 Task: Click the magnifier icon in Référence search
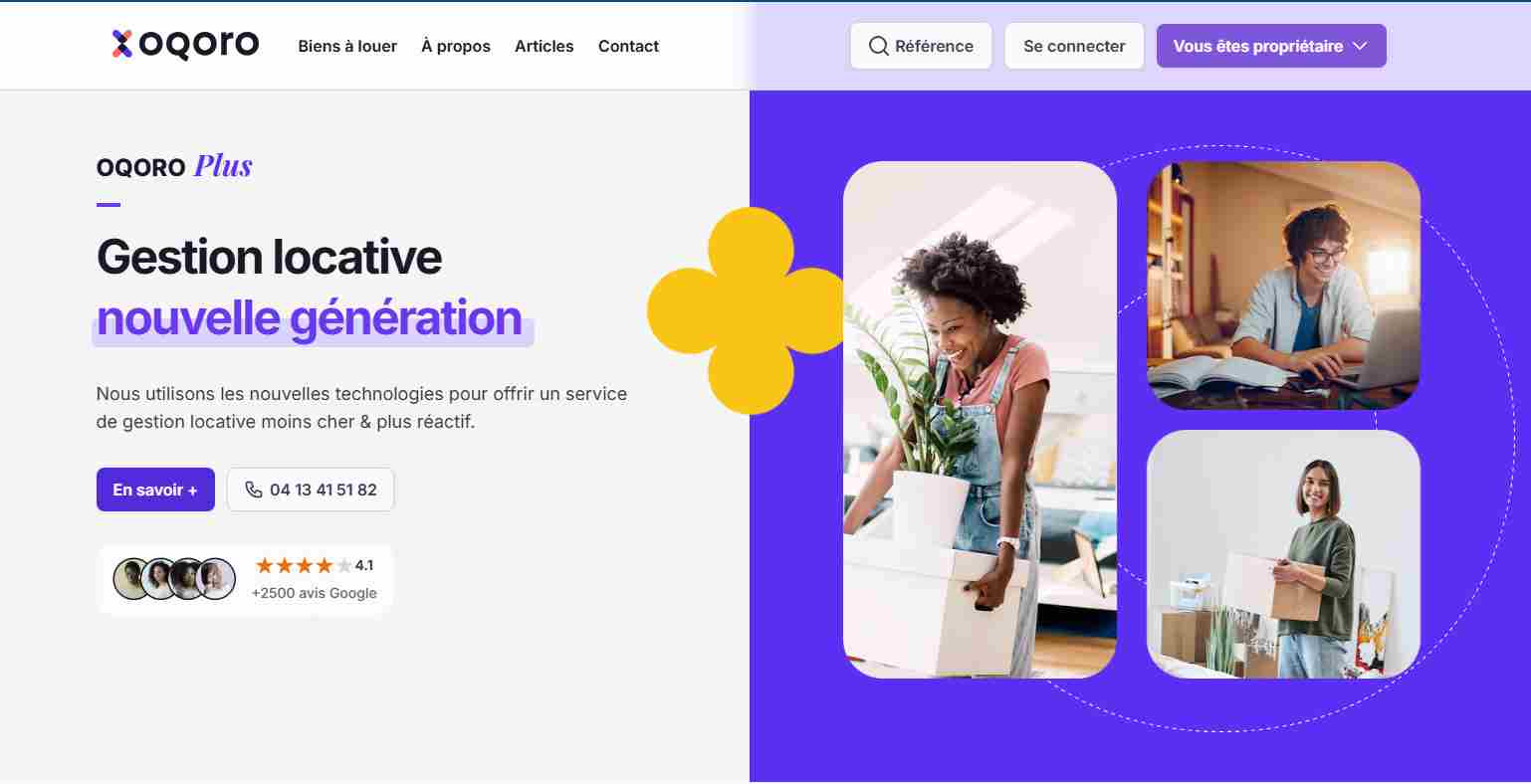point(878,46)
